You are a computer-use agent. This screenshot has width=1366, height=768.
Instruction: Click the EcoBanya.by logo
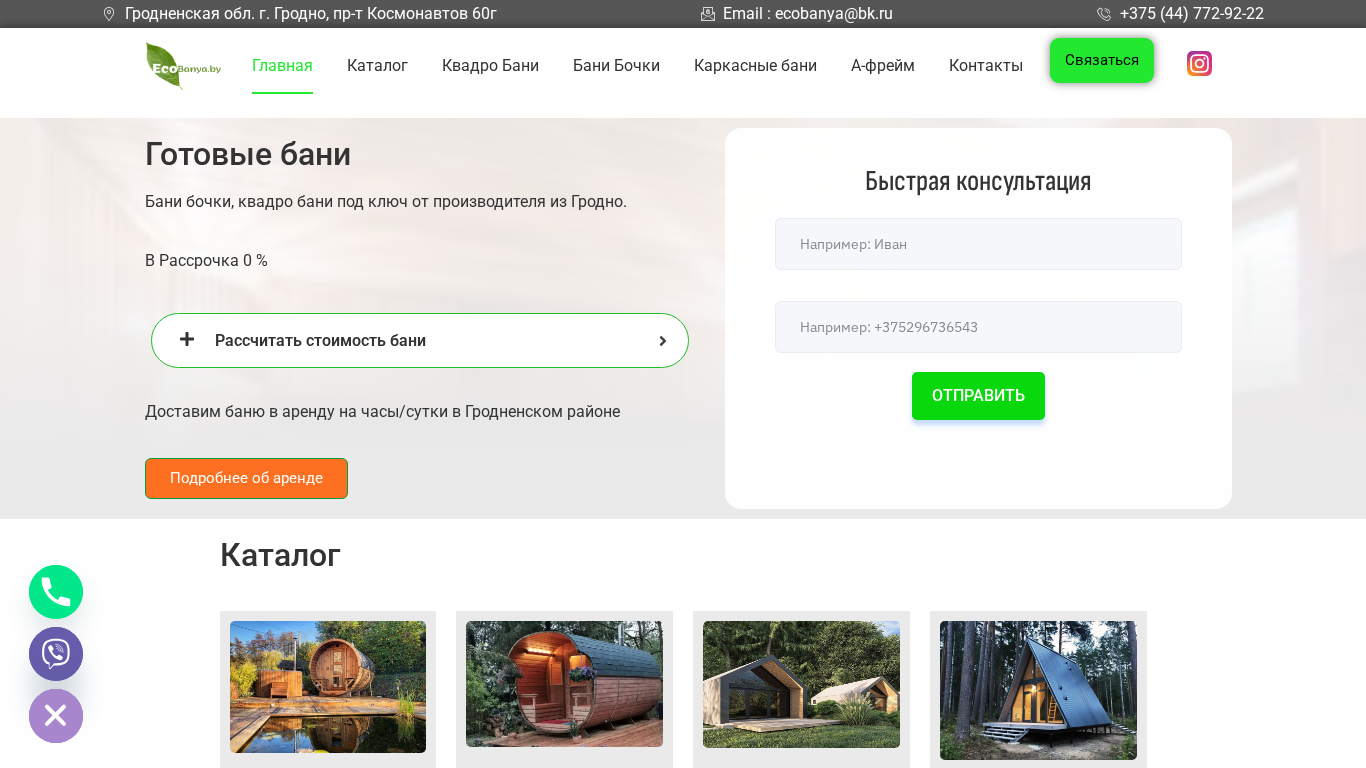pos(183,66)
